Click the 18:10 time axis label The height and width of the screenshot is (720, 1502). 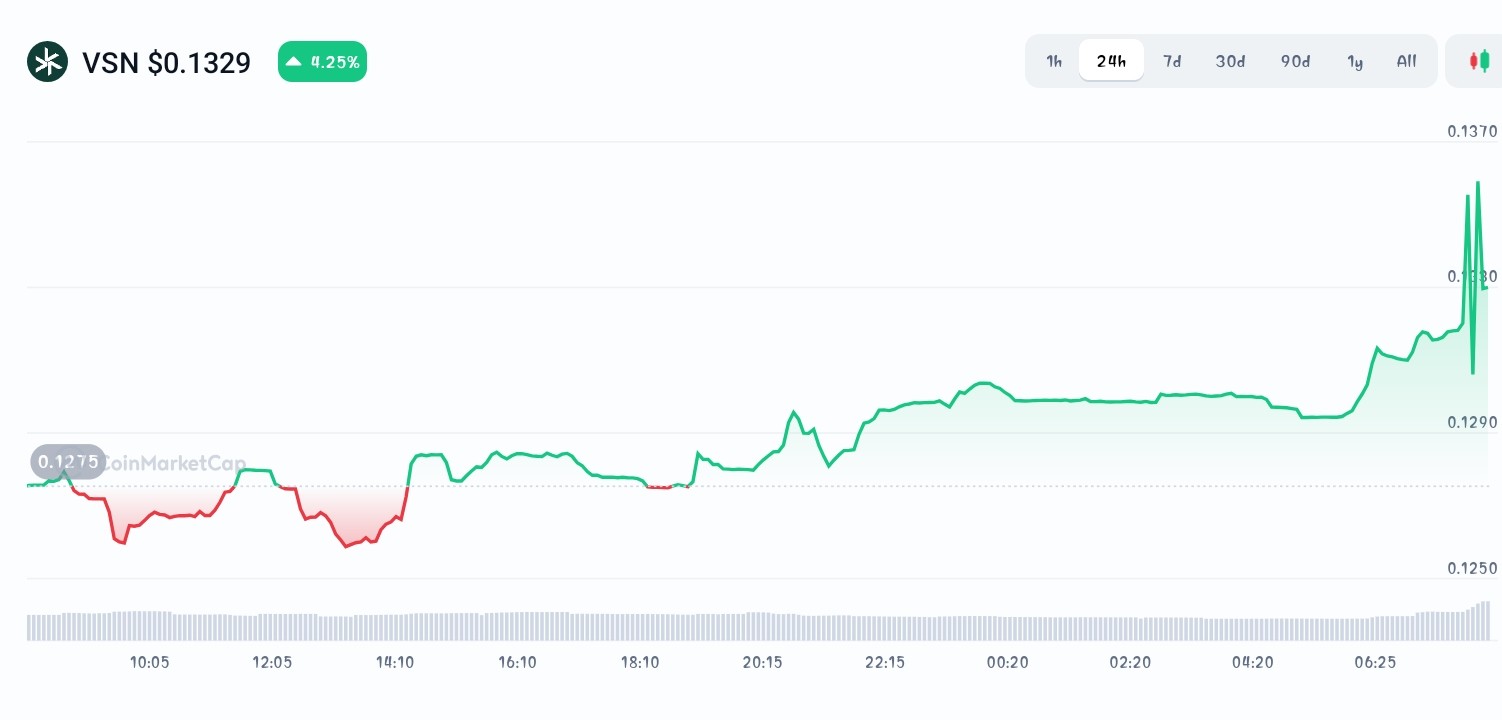(x=640, y=663)
